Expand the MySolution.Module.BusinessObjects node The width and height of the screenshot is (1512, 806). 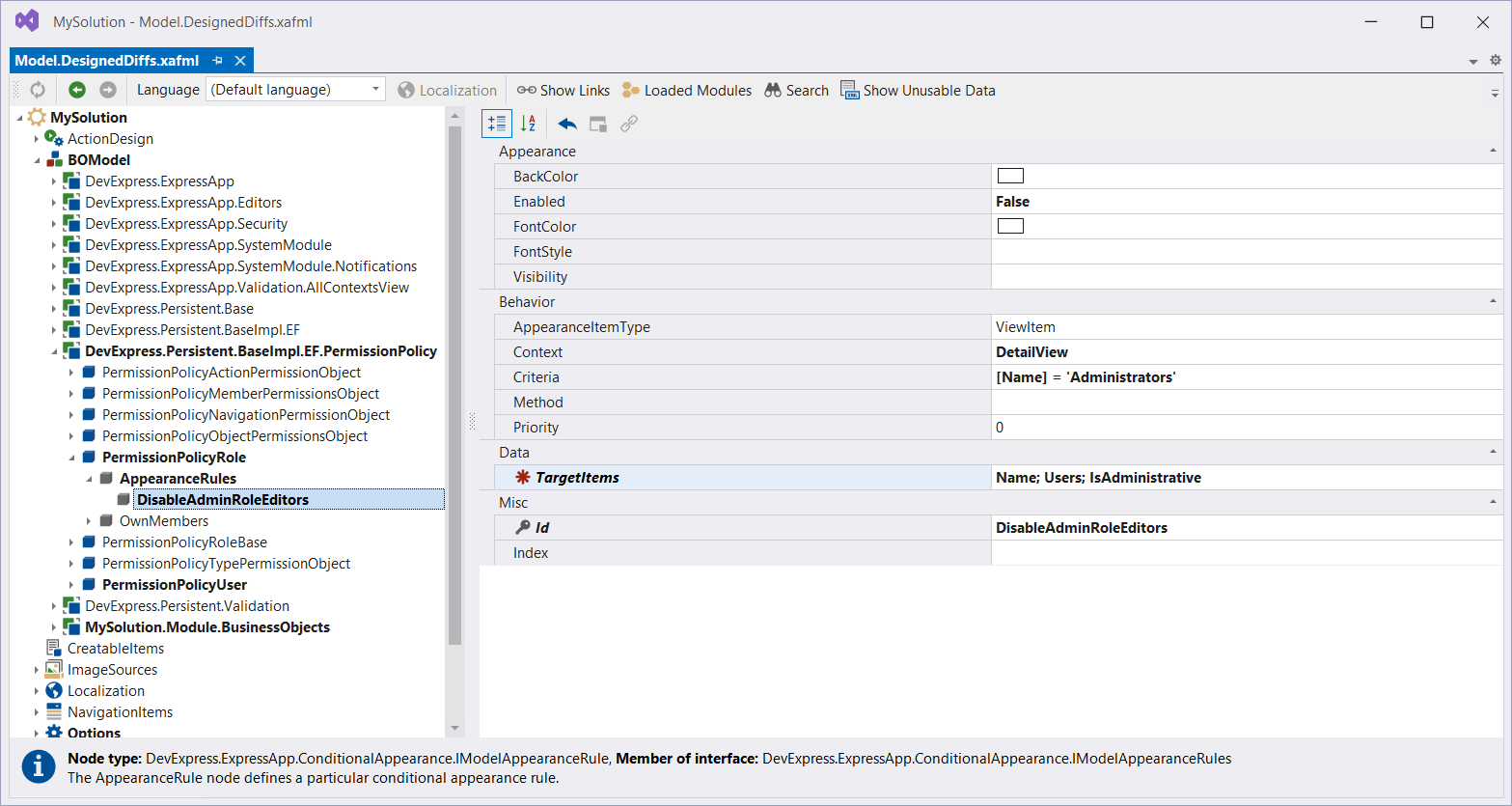click(54, 627)
